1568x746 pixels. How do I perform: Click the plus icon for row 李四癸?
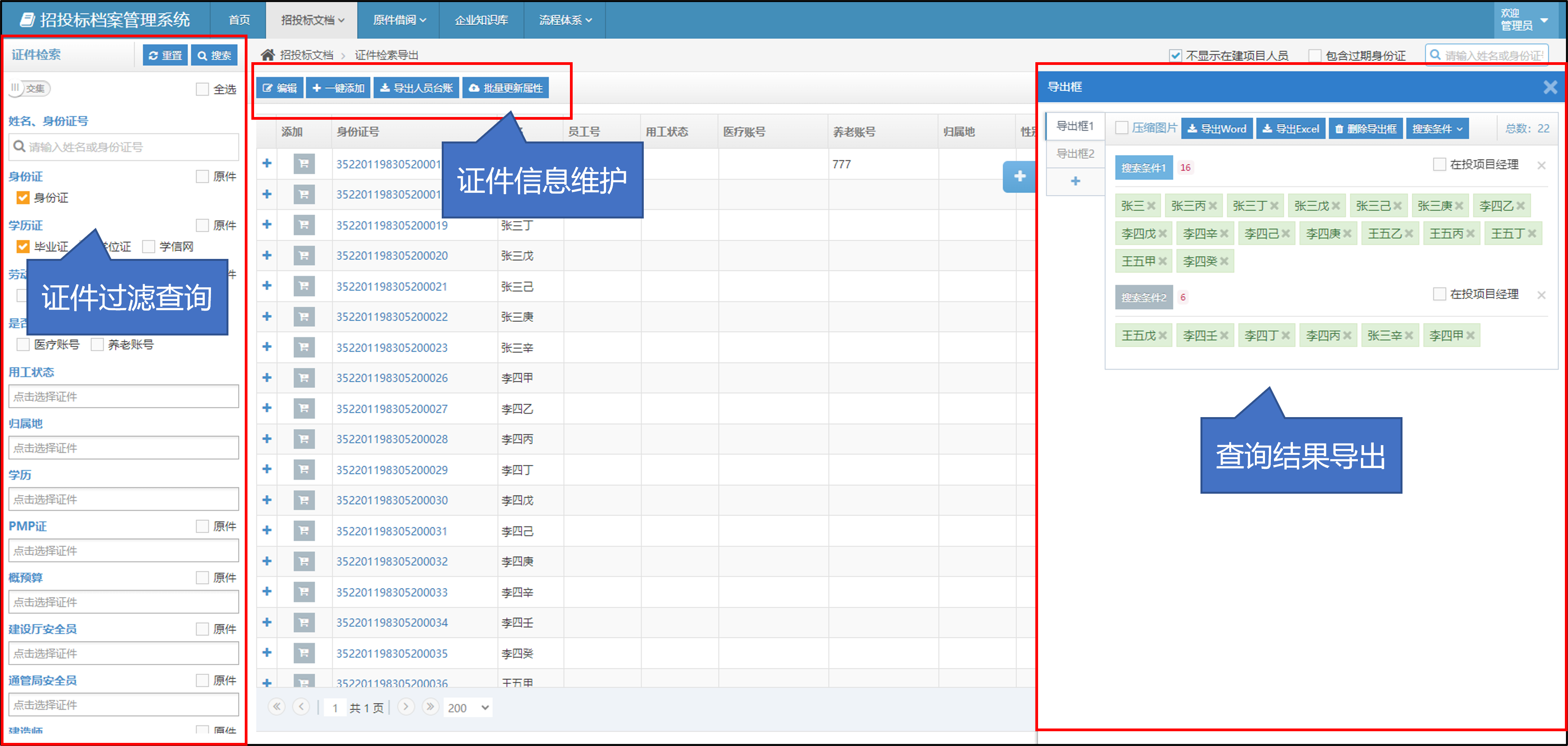coord(267,653)
